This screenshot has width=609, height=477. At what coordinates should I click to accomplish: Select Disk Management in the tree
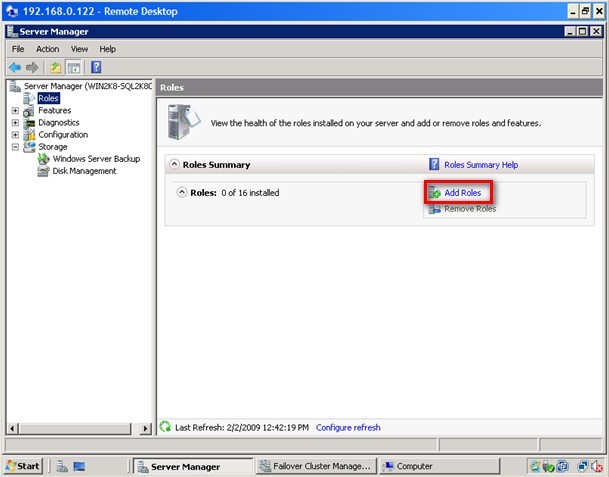(84, 171)
